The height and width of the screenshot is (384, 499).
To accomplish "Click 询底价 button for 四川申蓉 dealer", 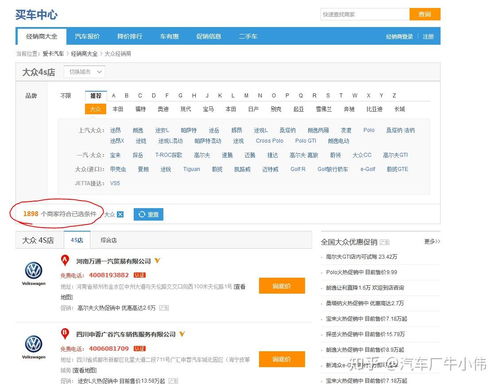I will (282, 359).
